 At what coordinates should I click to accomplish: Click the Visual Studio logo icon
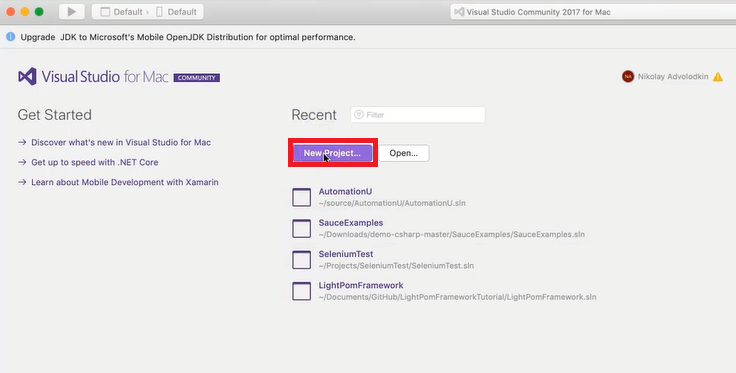tap(27, 76)
